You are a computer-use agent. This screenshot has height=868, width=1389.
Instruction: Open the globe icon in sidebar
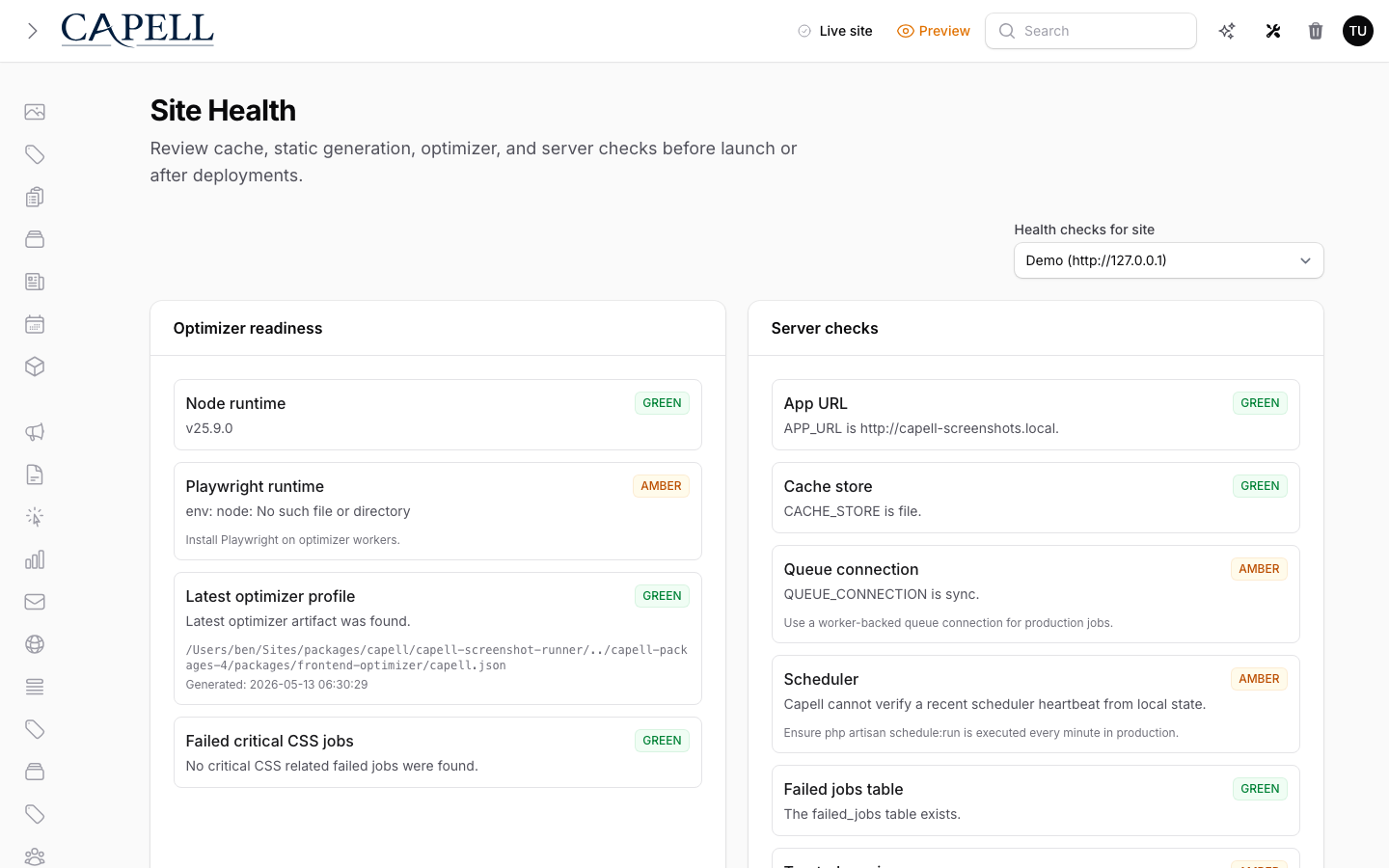[35, 644]
